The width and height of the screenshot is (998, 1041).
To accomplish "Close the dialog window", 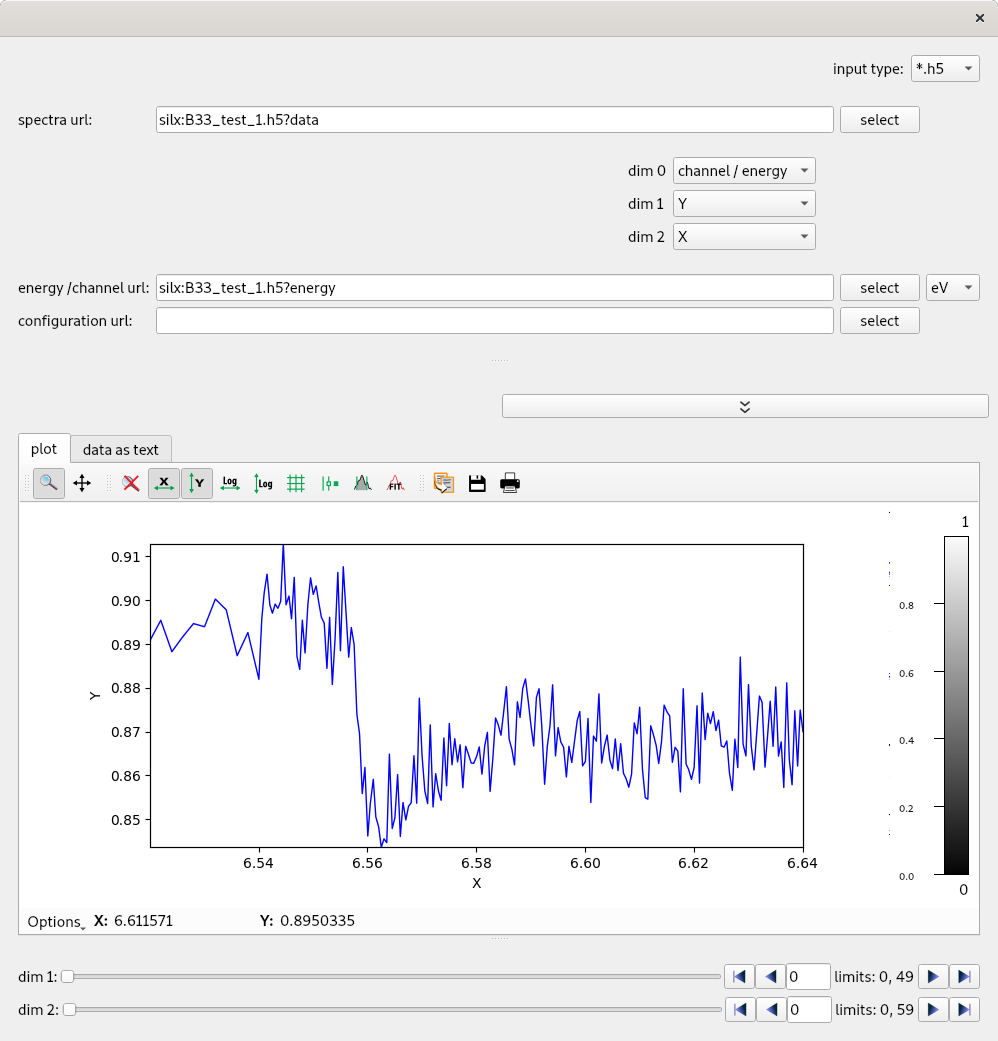I will click(x=980, y=18).
